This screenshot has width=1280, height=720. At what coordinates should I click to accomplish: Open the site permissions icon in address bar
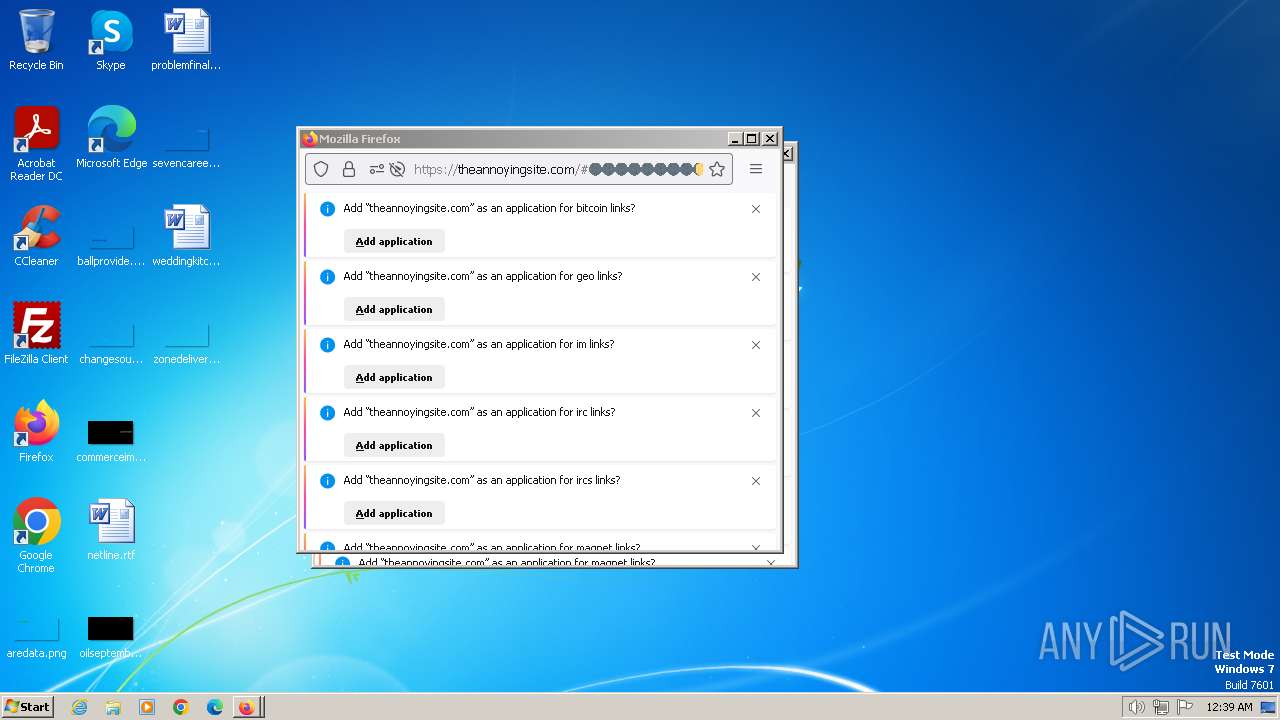coord(377,170)
